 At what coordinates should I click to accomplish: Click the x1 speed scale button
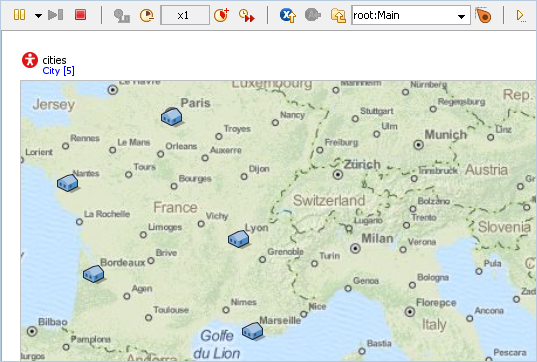(185, 15)
